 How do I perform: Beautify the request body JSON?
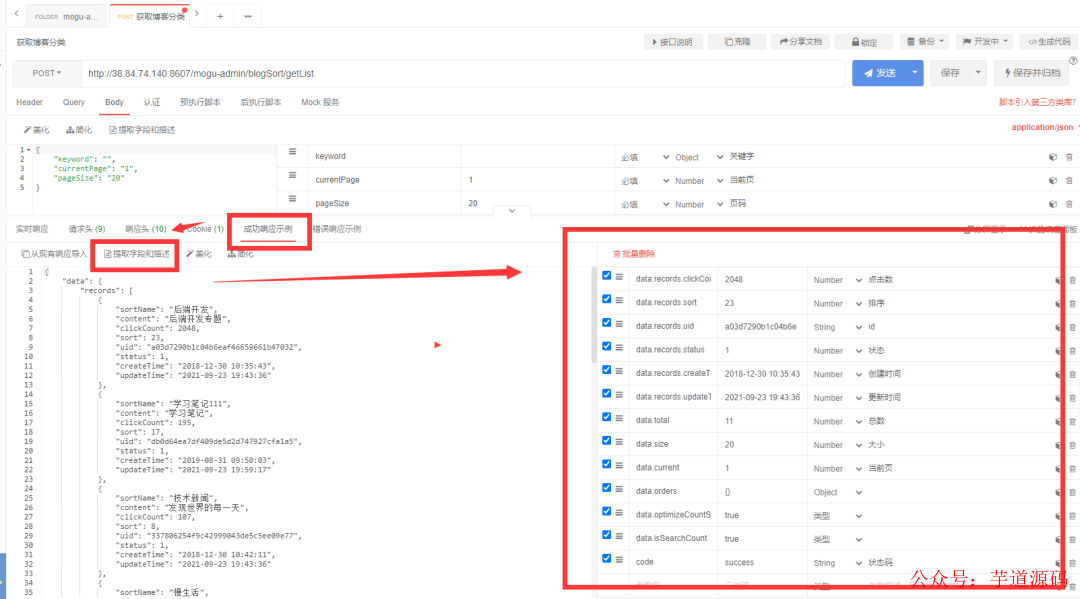click(x=37, y=129)
